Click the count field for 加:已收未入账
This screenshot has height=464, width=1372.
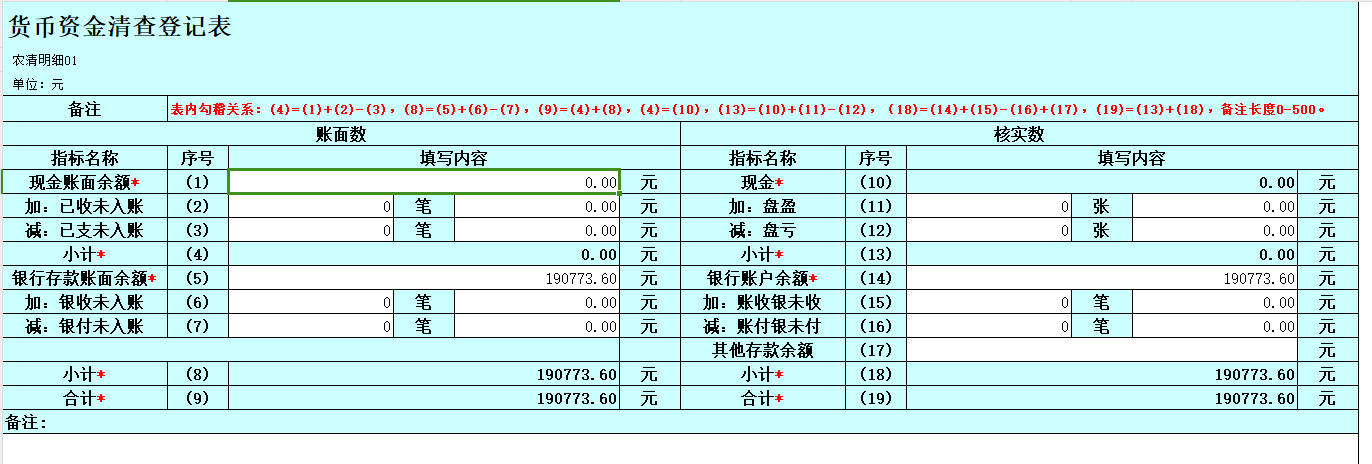311,206
